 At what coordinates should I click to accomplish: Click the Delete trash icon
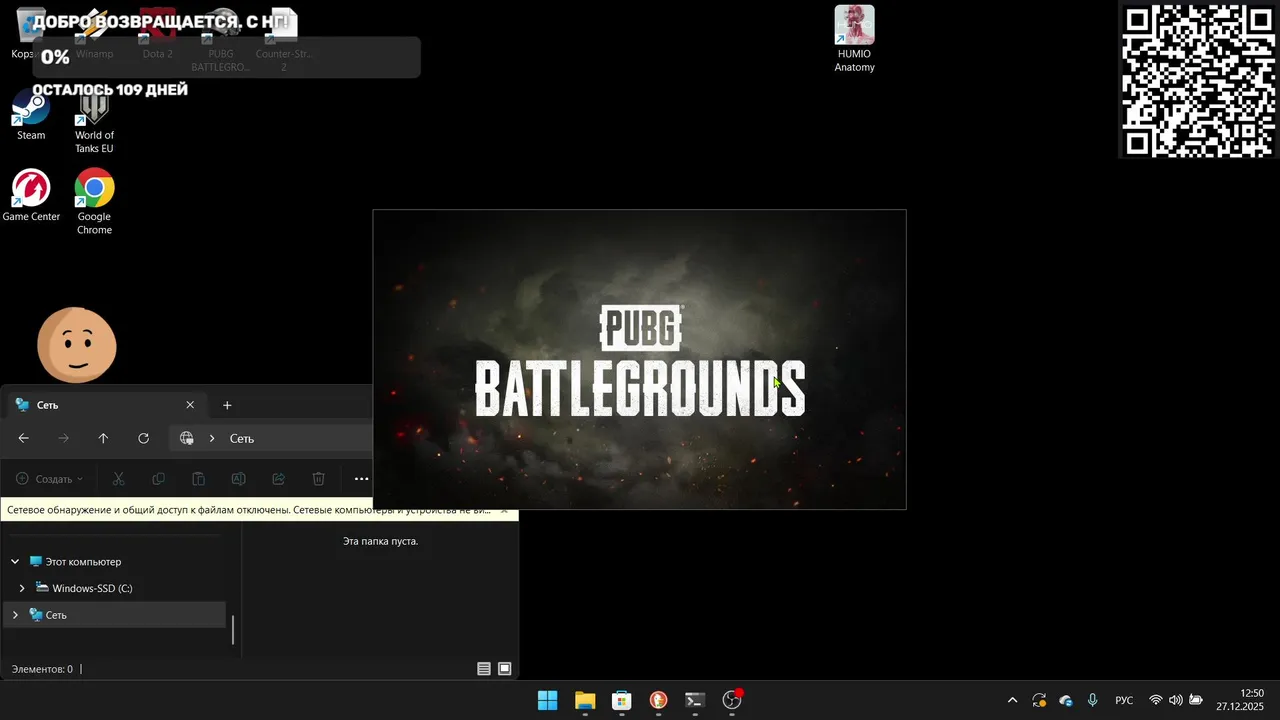[x=318, y=479]
